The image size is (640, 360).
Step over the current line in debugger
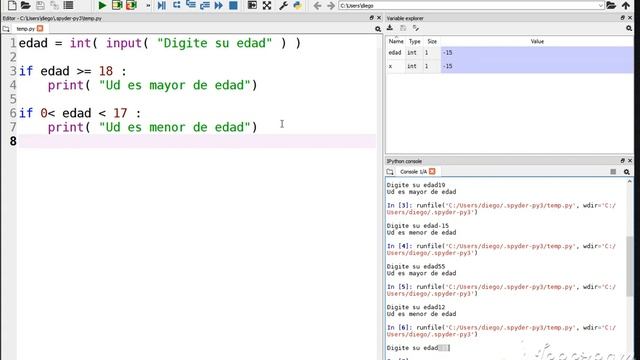click(x=177, y=5)
